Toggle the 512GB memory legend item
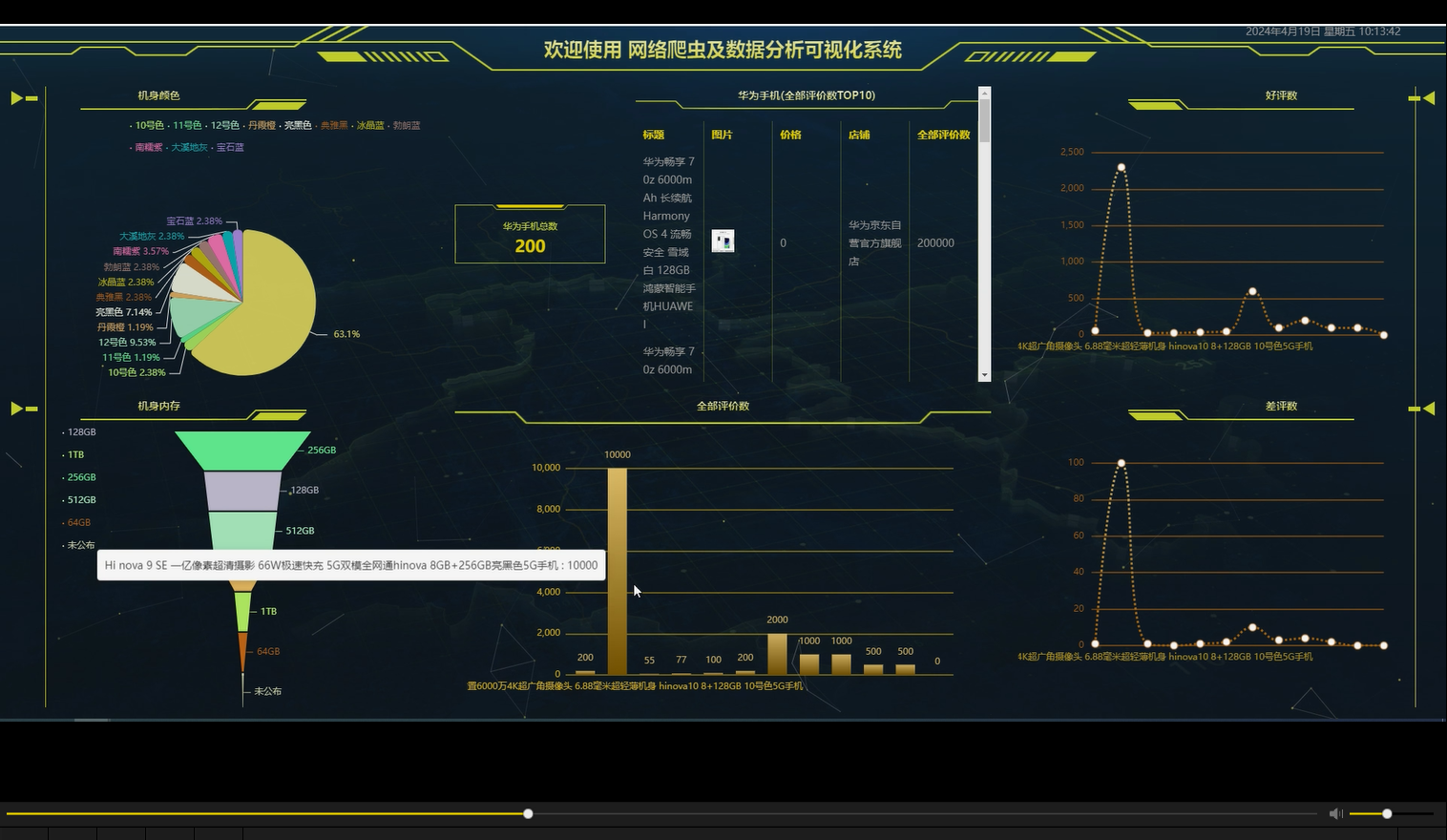The image size is (1447, 840). (x=79, y=500)
